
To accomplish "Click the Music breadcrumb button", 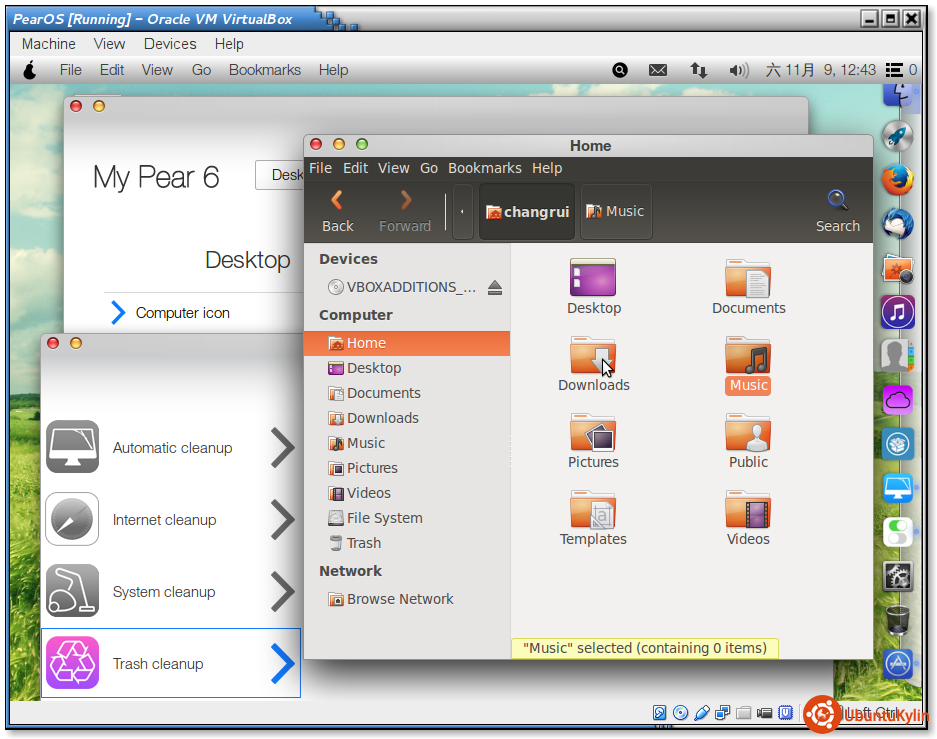I will (x=615, y=211).
